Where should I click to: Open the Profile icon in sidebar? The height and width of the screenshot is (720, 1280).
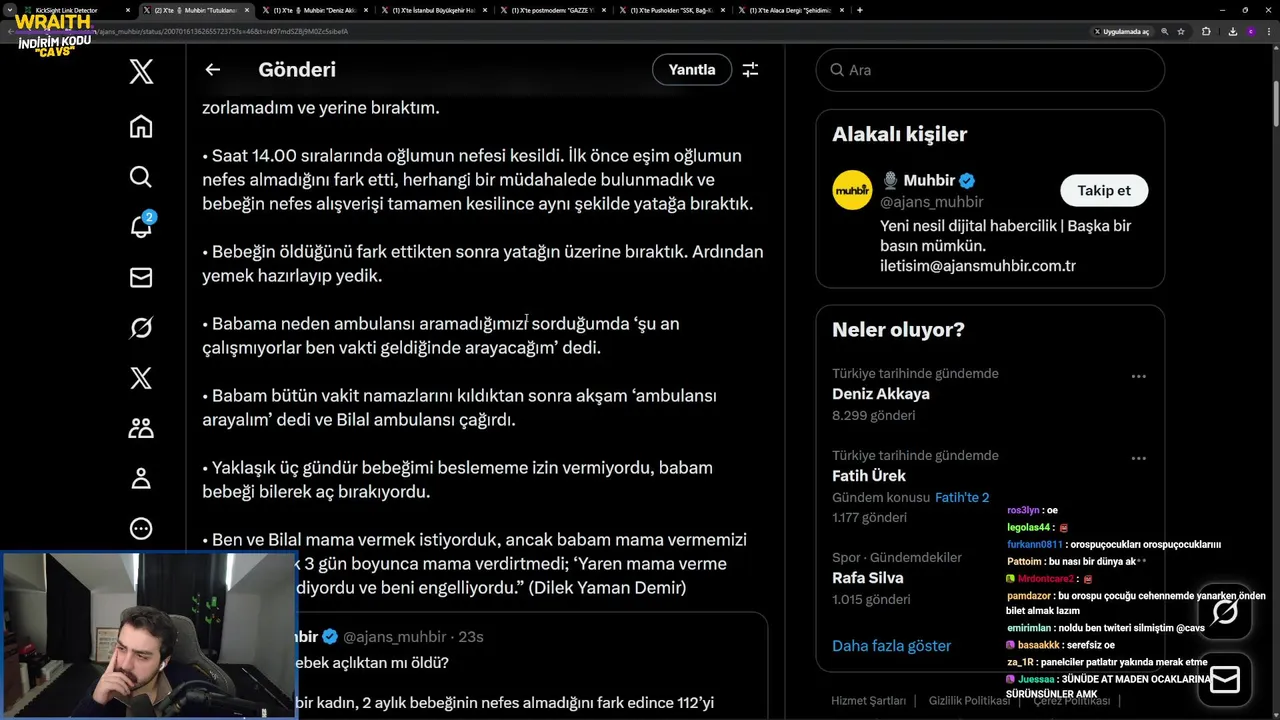click(x=141, y=478)
